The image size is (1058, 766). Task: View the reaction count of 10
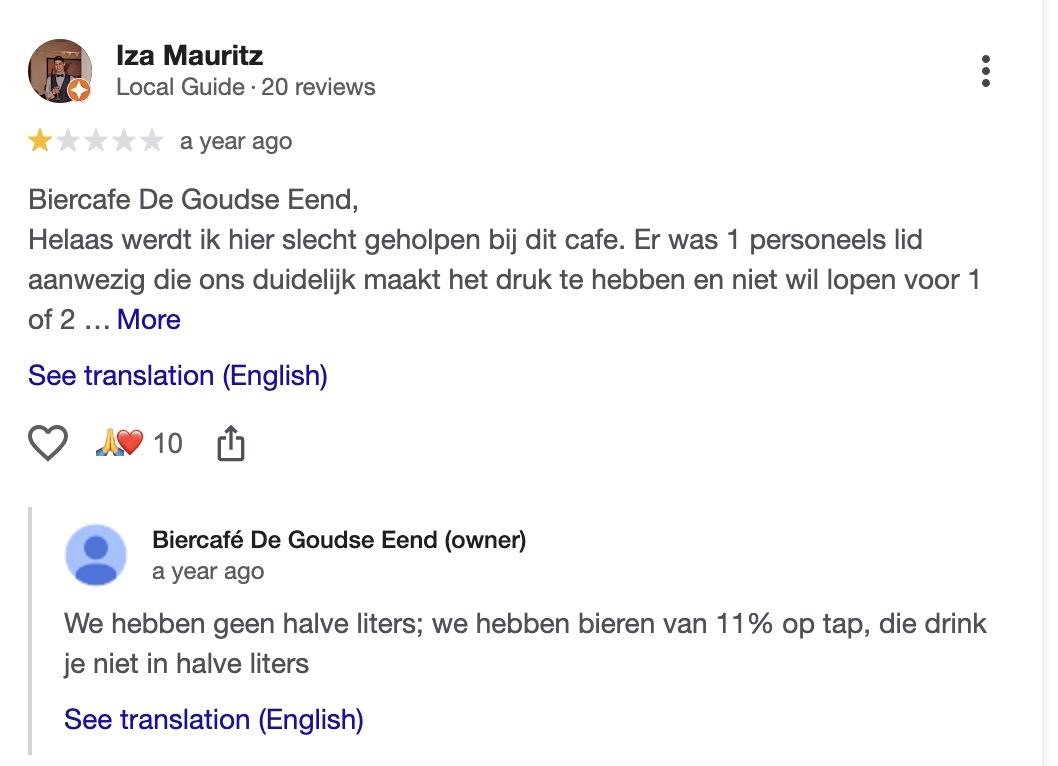[168, 443]
